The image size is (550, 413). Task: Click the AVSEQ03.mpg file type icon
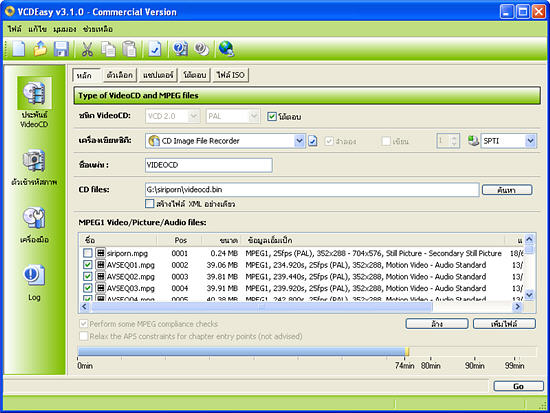(100, 288)
